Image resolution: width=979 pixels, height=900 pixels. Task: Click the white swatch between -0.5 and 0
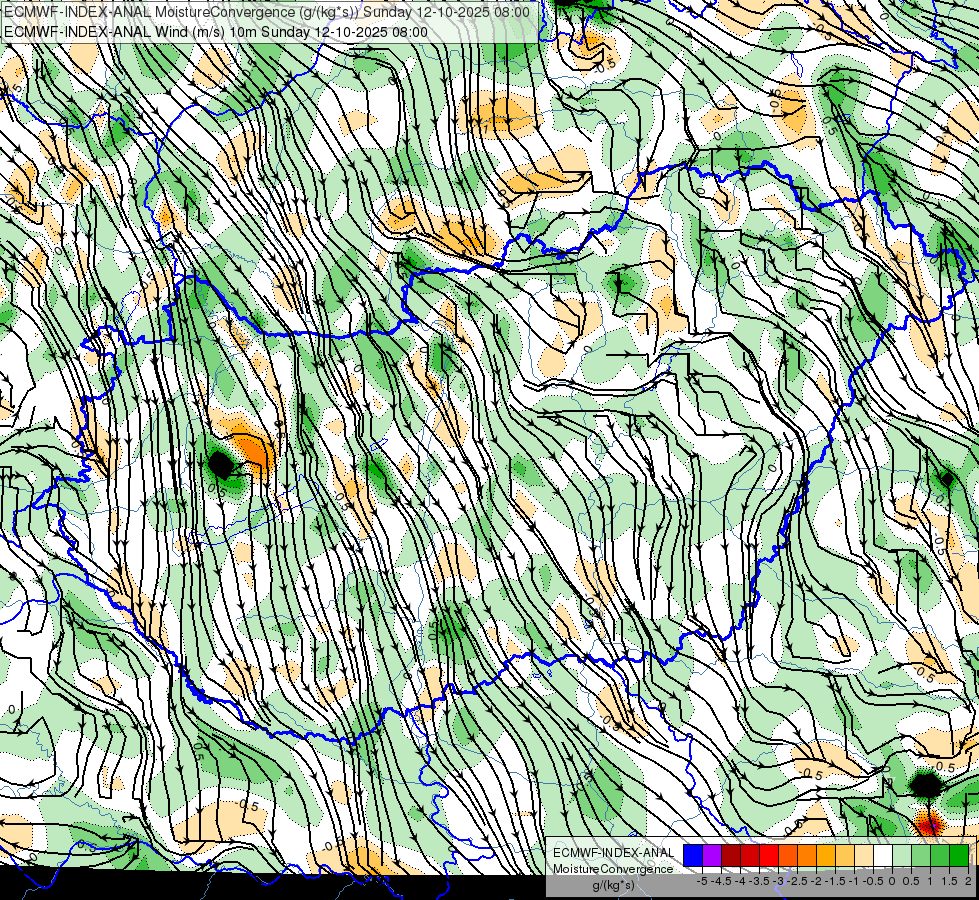coord(883,855)
